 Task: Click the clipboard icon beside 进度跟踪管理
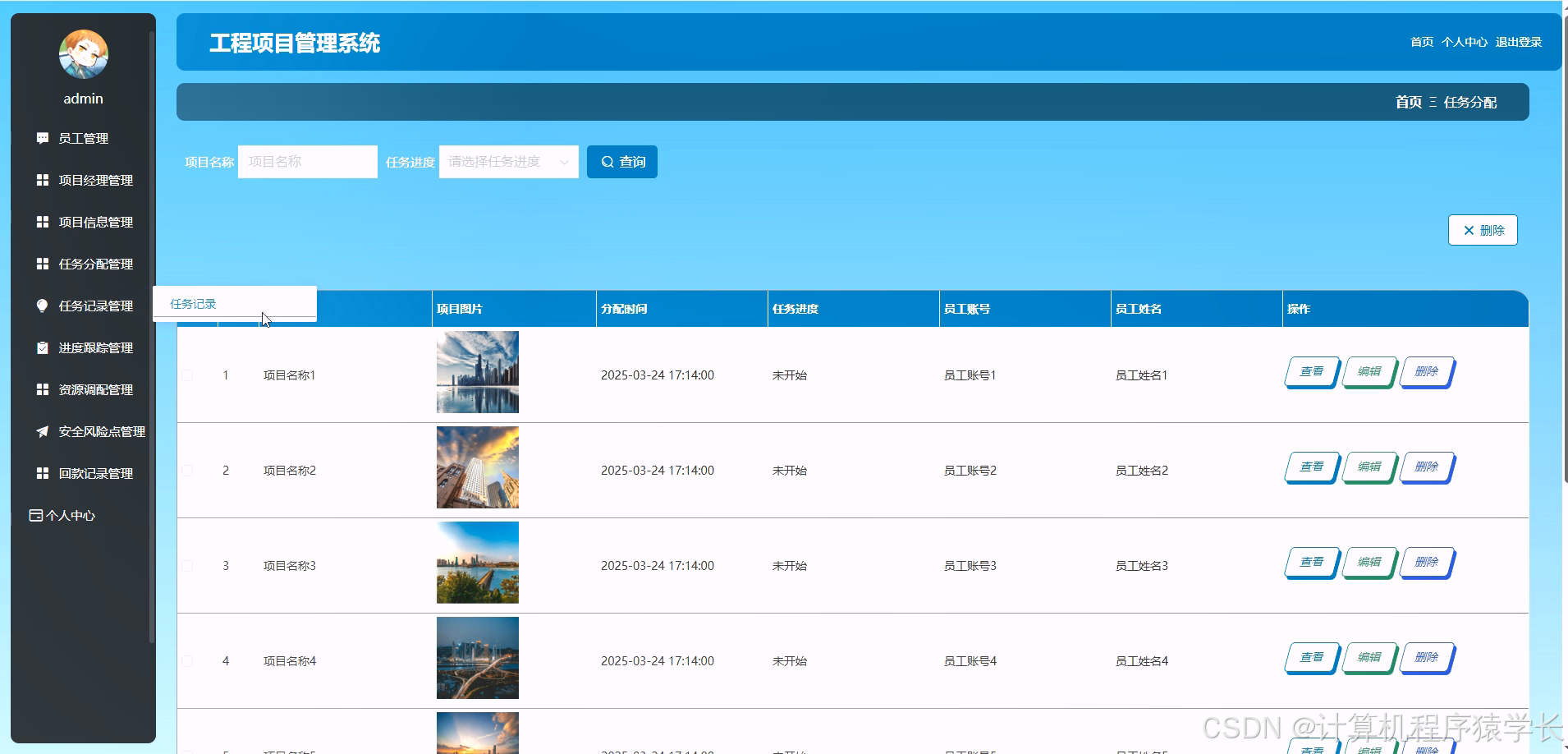coord(43,347)
